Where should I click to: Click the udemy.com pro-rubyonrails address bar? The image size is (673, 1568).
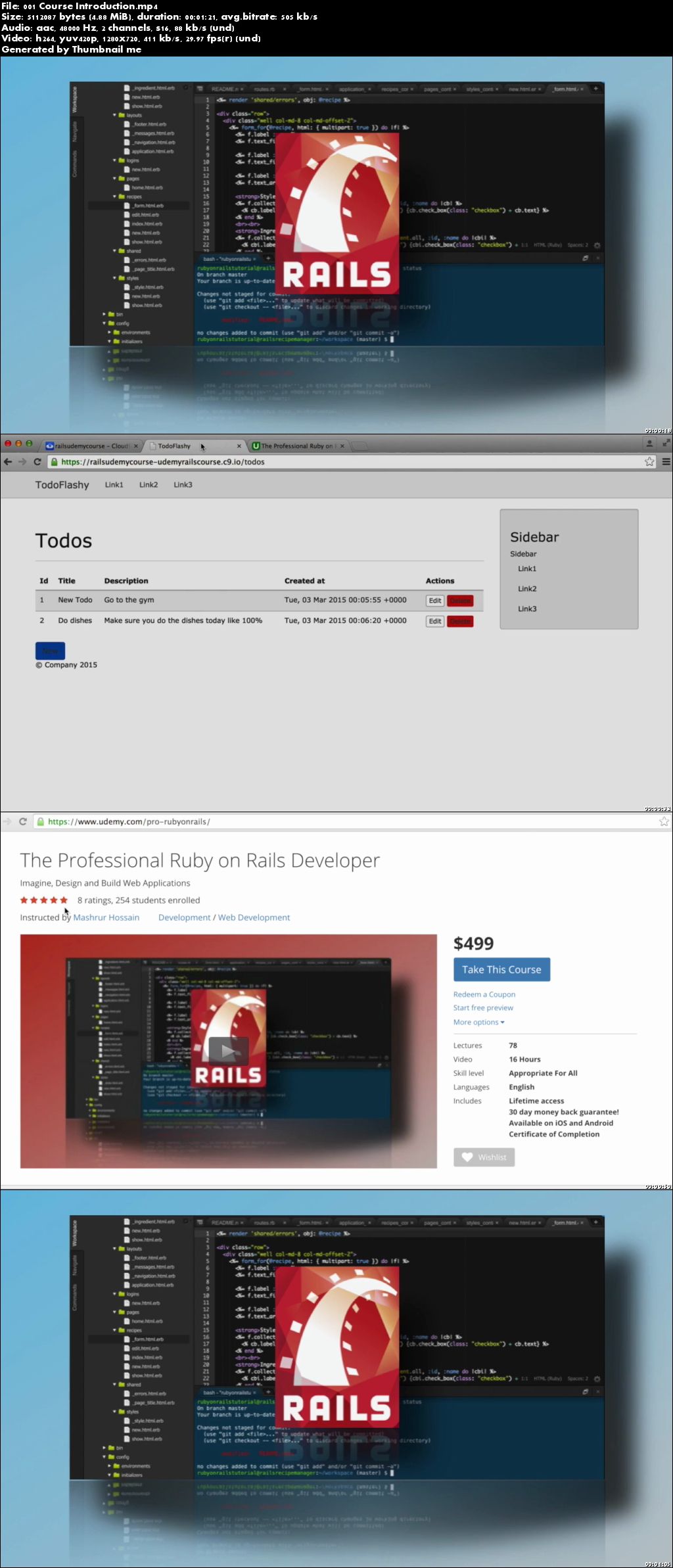click(352, 821)
